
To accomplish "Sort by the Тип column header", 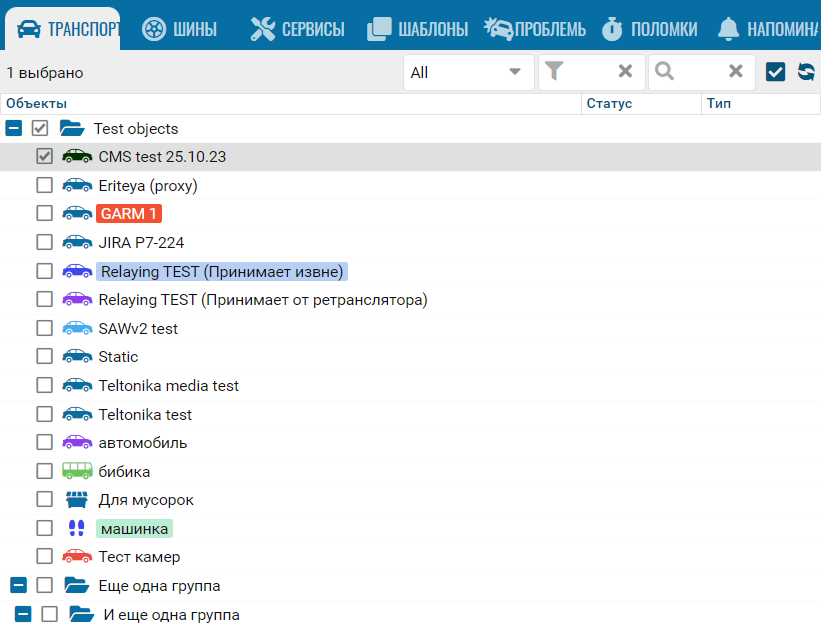I will (x=761, y=104).
